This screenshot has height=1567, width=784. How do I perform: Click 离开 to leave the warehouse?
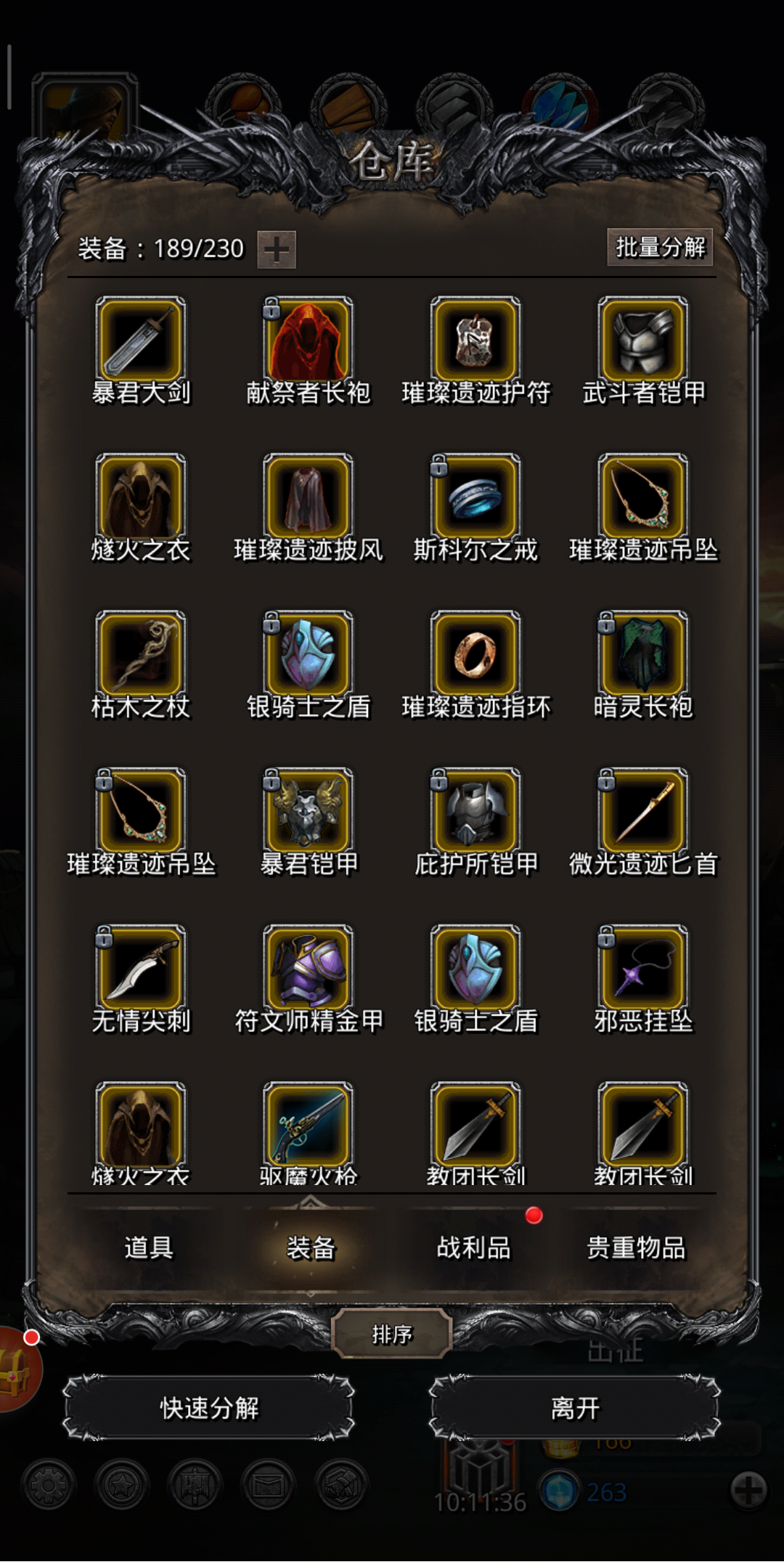pyautogui.click(x=575, y=1408)
